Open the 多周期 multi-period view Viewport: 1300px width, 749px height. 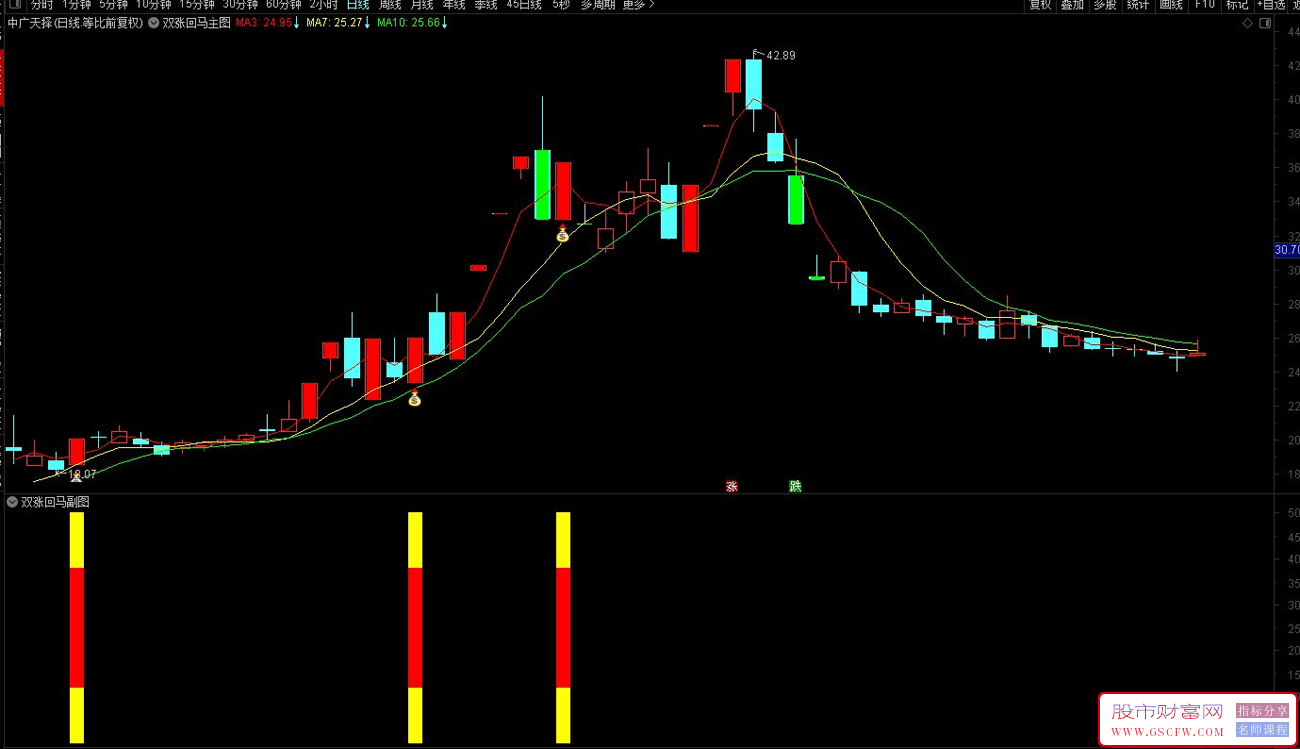(x=600, y=5)
